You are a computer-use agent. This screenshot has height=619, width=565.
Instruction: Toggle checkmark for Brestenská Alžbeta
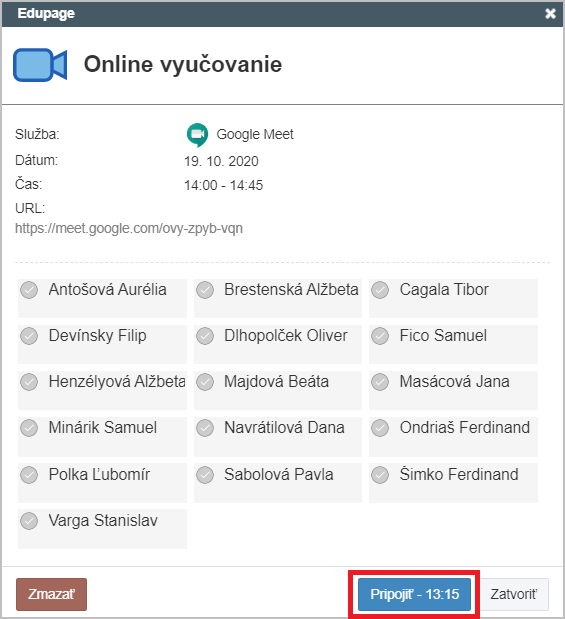pyautogui.click(x=205, y=290)
